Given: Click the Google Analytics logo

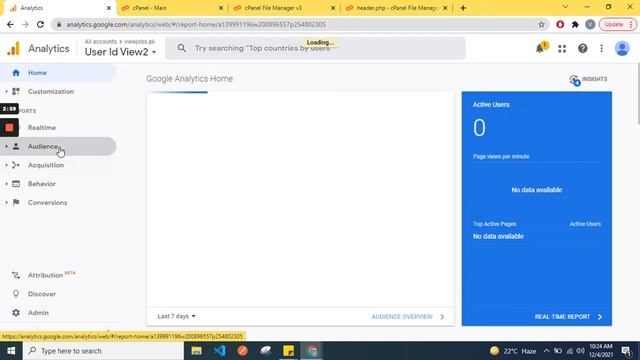Looking at the screenshot, I should tap(13, 49).
